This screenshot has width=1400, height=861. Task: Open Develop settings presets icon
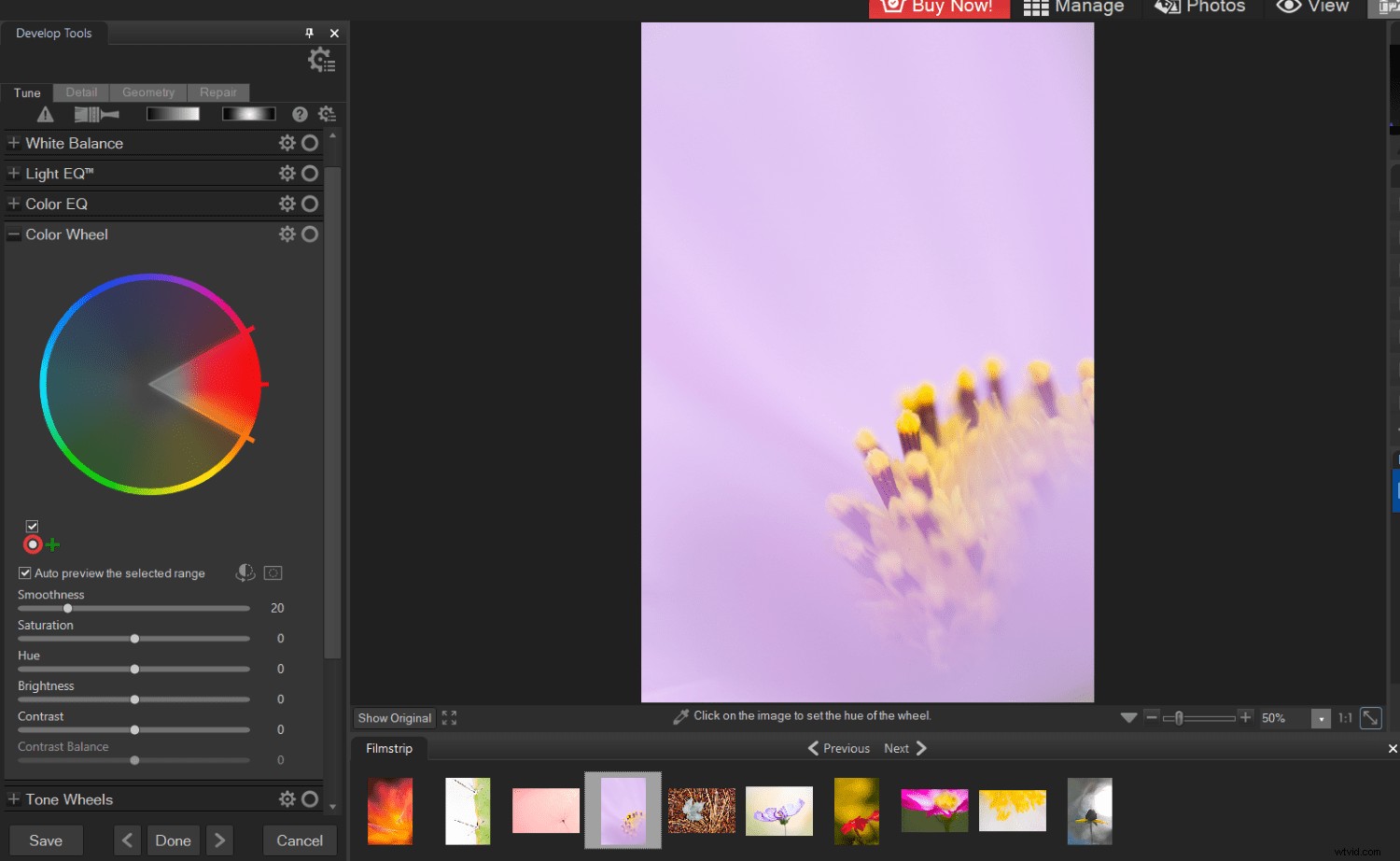(322, 60)
